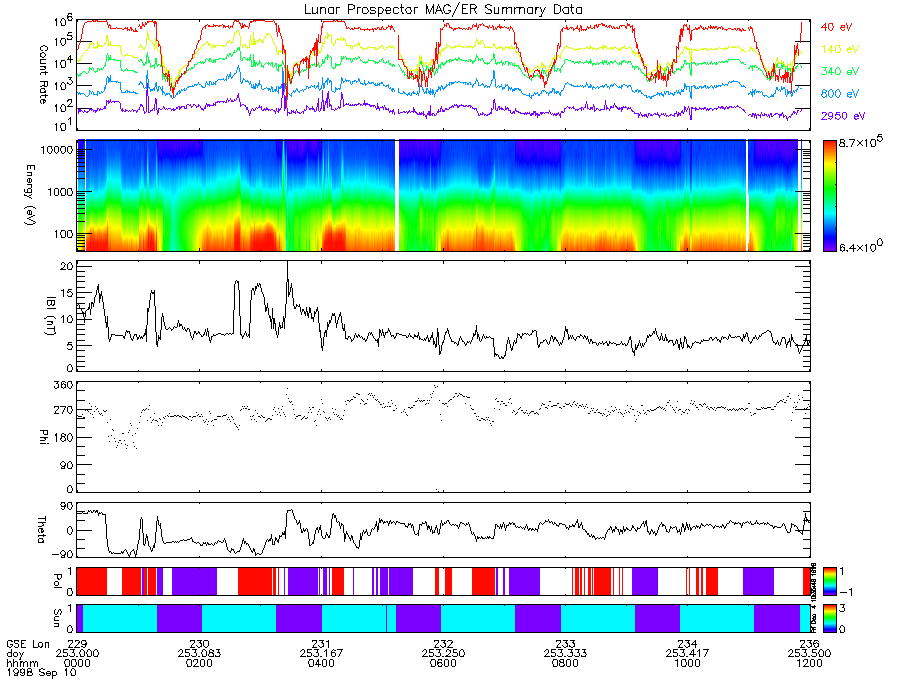The width and height of the screenshot is (900, 700).
Task: Click the '8.7×10^5' color bar maximum
Action: tap(860, 142)
